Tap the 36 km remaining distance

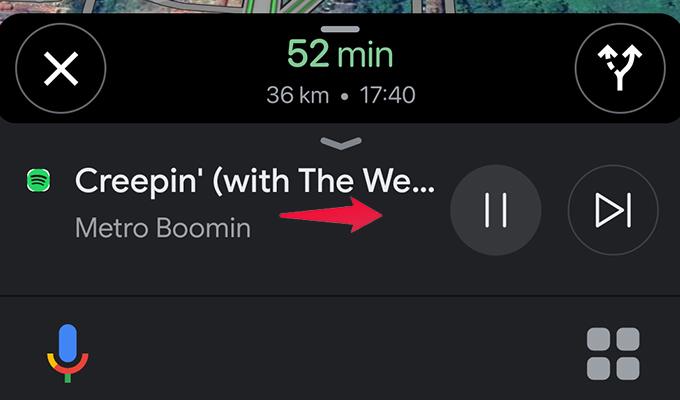tap(298, 95)
